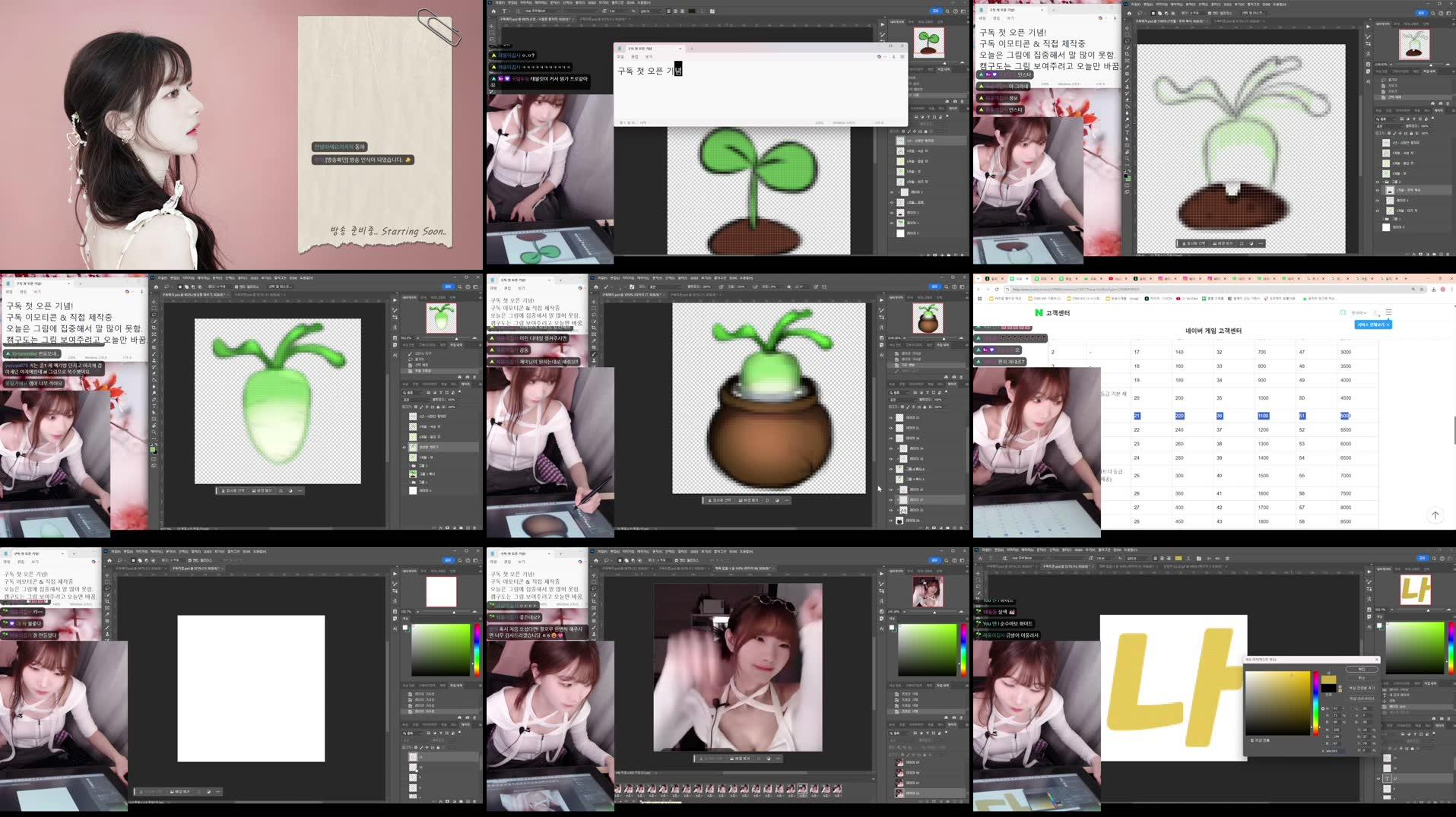Viewport: 1456px width, 817px height.
Task: Open the 파일 menu in the '나' frame Photoshop window
Action: point(986,549)
